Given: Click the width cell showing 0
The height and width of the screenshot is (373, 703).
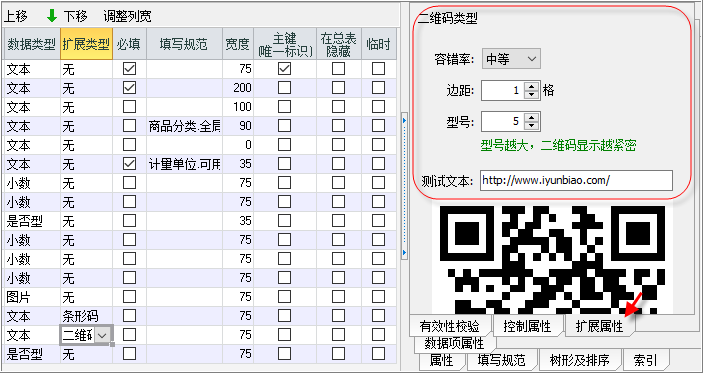Looking at the screenshot, I should (238, 145).
